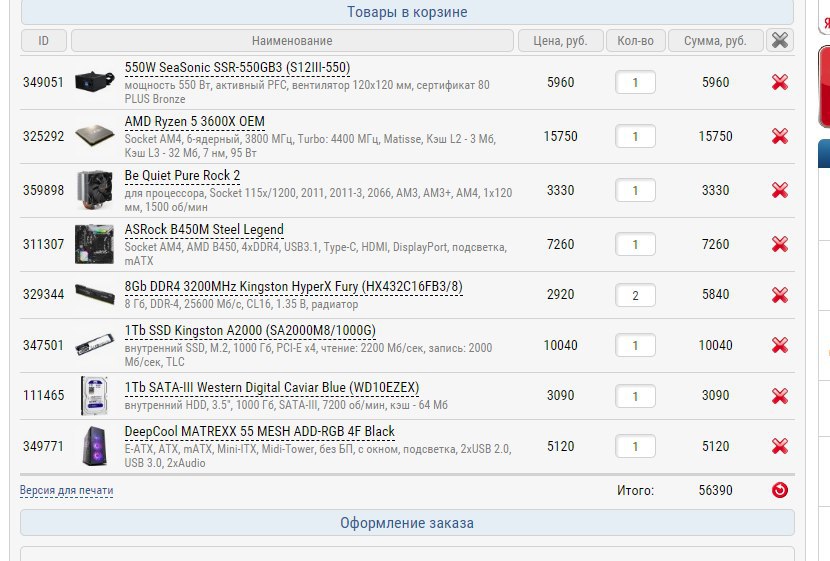Open DeepCool MATREXX 55 MESH link
This screenshot has height=561, width=830.
(259, 432)
